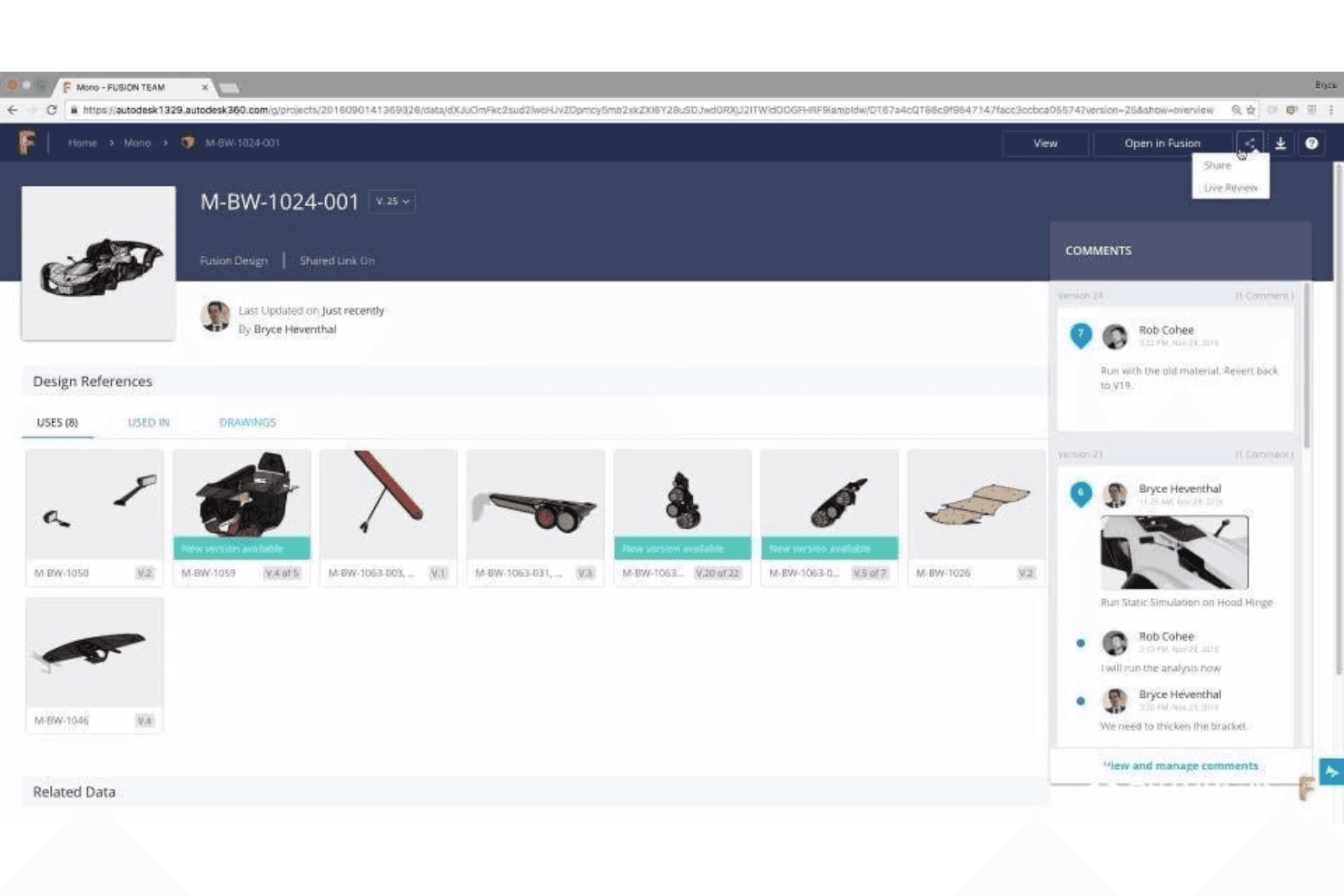
Task: Click the blue floating icon at the bottom right
Action: (x=1331, y=772)
